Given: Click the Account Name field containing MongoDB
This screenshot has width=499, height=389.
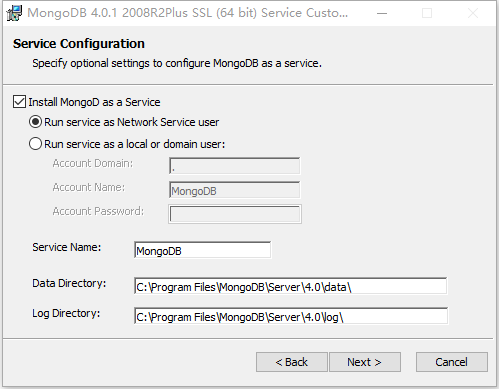Looking at the screenshot, I should [x=235, y=190].
